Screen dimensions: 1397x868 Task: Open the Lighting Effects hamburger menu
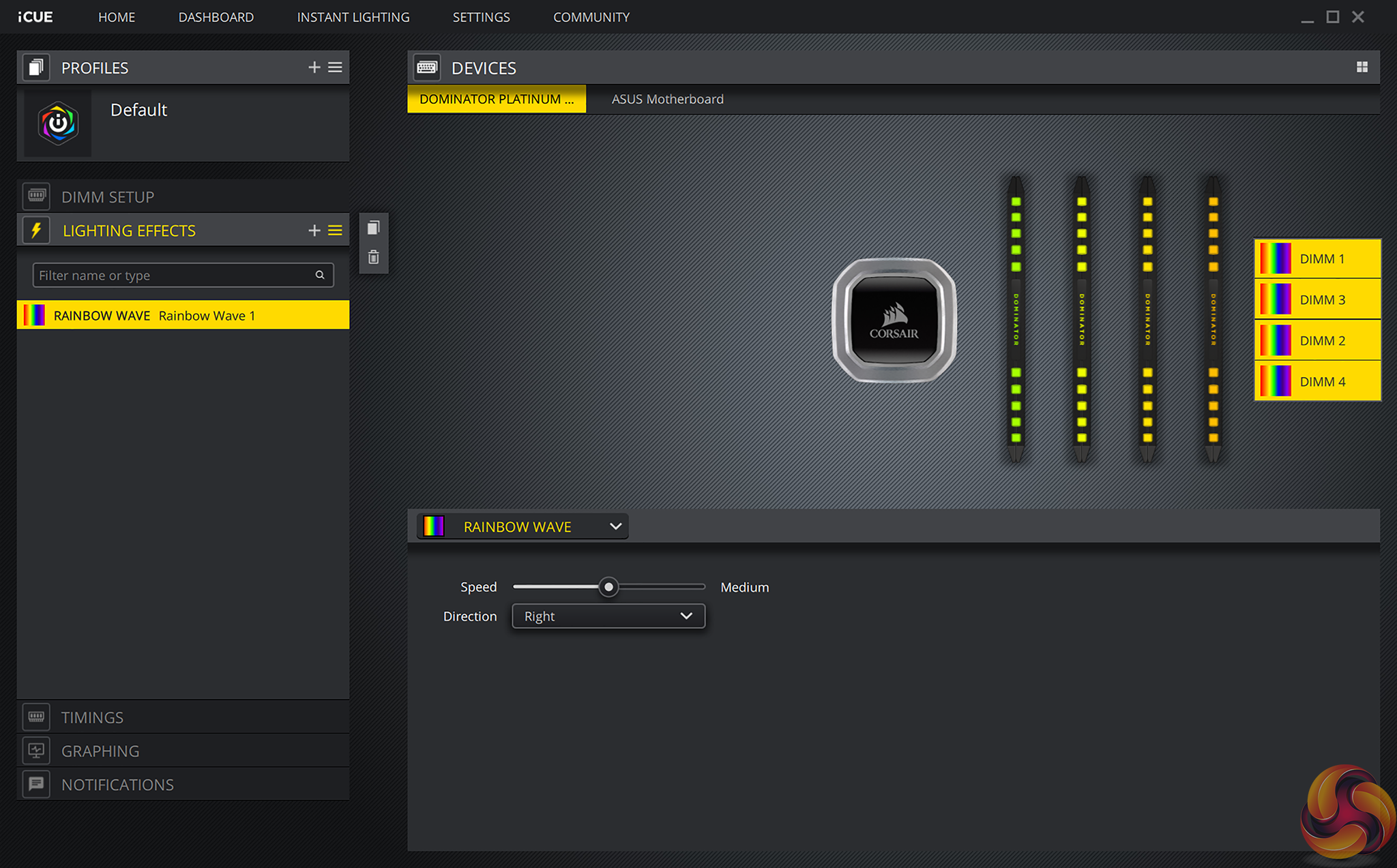tap(335, 230)
